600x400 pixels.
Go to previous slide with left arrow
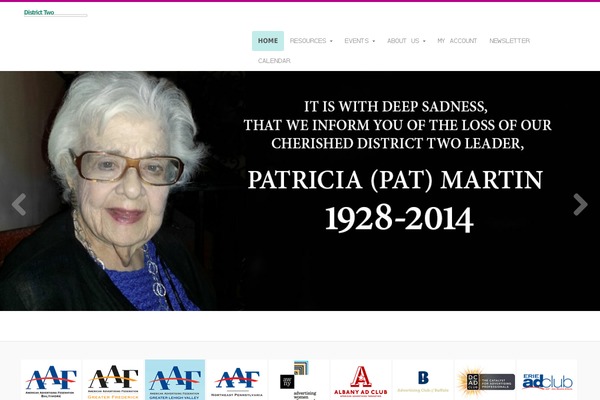tap(19, 204)
